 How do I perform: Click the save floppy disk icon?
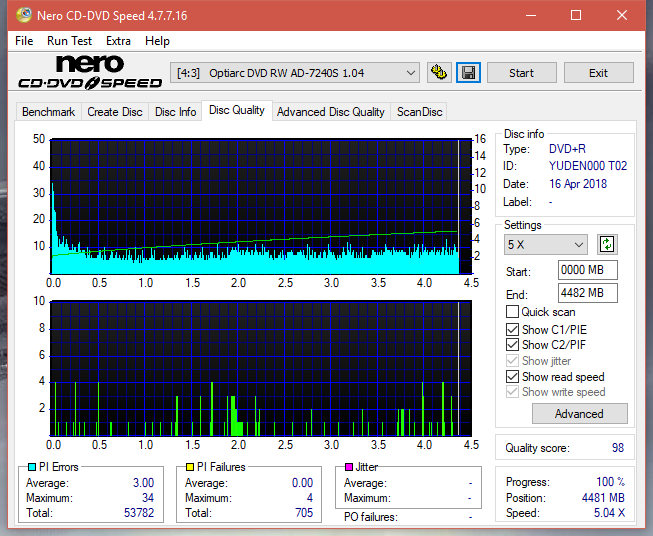[x=469, y=73]
